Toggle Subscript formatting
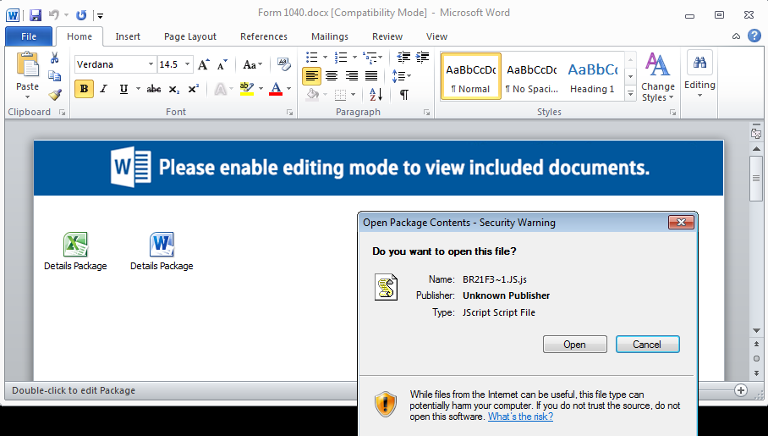Screen dimensions: 768x436 click(174, 89)
